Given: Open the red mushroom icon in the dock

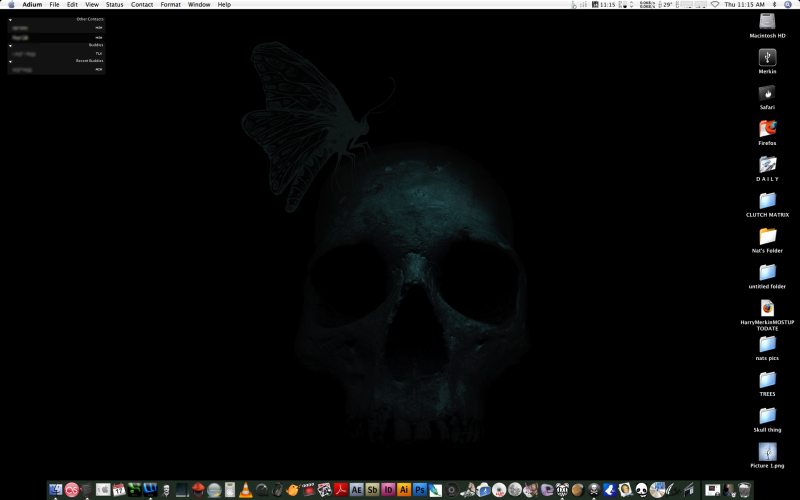Looking at the screenshot, I should tap(198, 490).
